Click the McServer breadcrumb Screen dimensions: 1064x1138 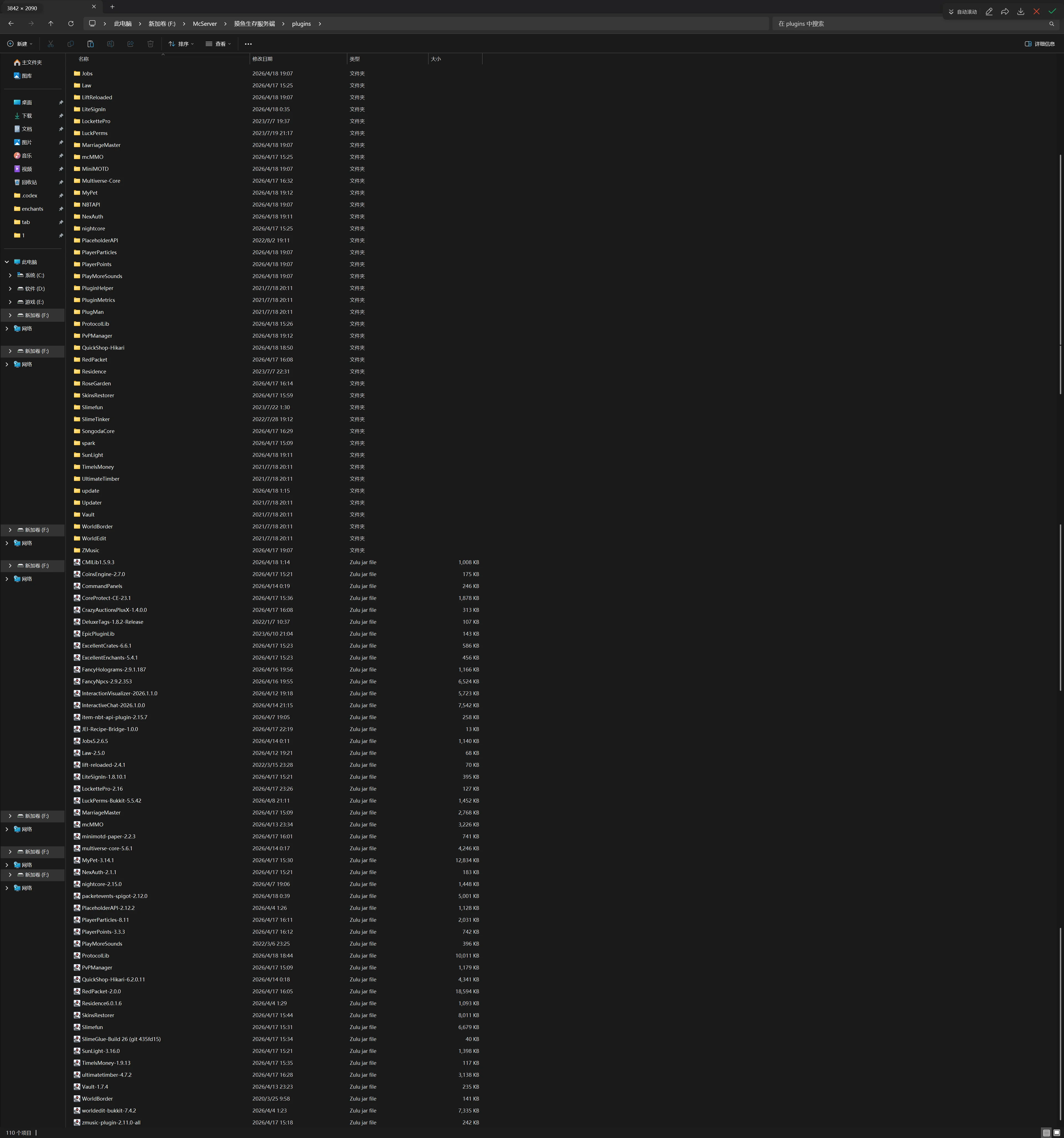click(205, 24)
